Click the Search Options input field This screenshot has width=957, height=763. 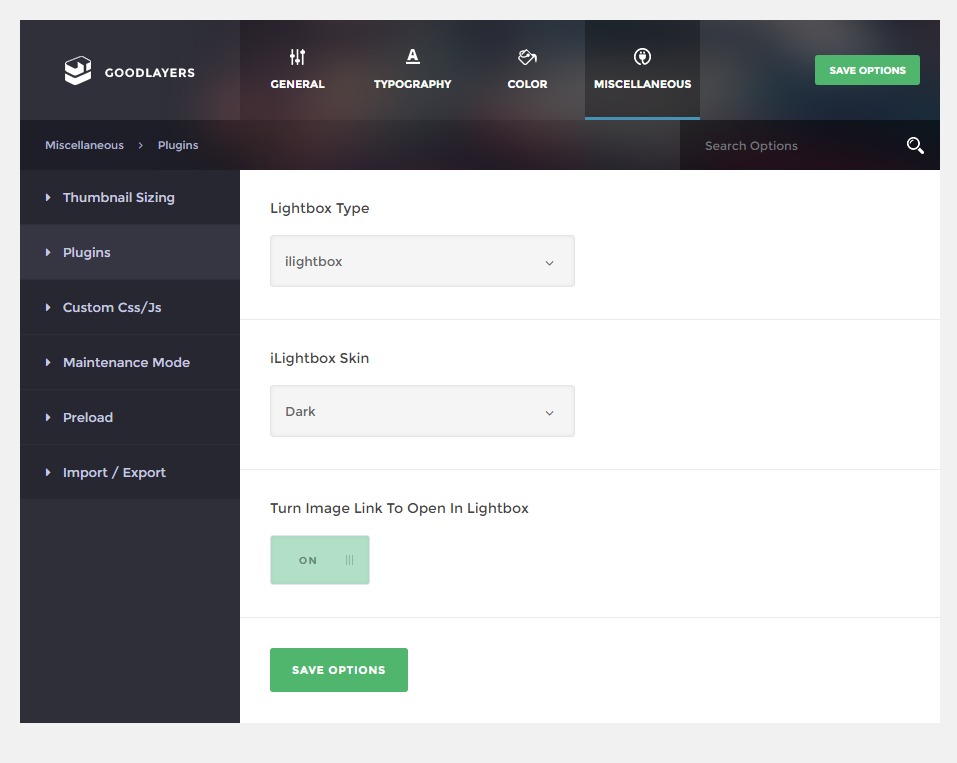pyautogui.click(x=793, y=145)
